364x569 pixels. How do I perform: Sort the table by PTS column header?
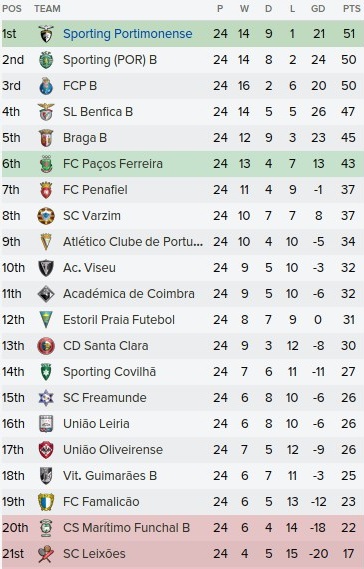[352, 9]
